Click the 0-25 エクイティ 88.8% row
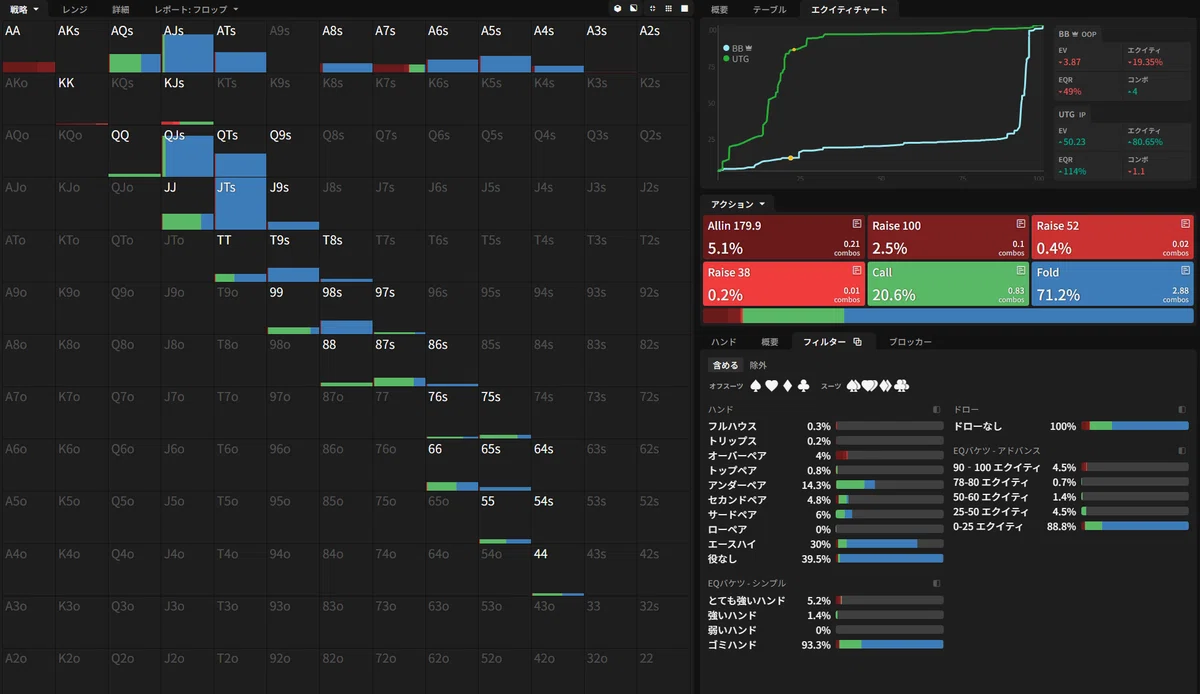The height and width of the screenshot is (694, 1200). click(x=1071, y=526)
